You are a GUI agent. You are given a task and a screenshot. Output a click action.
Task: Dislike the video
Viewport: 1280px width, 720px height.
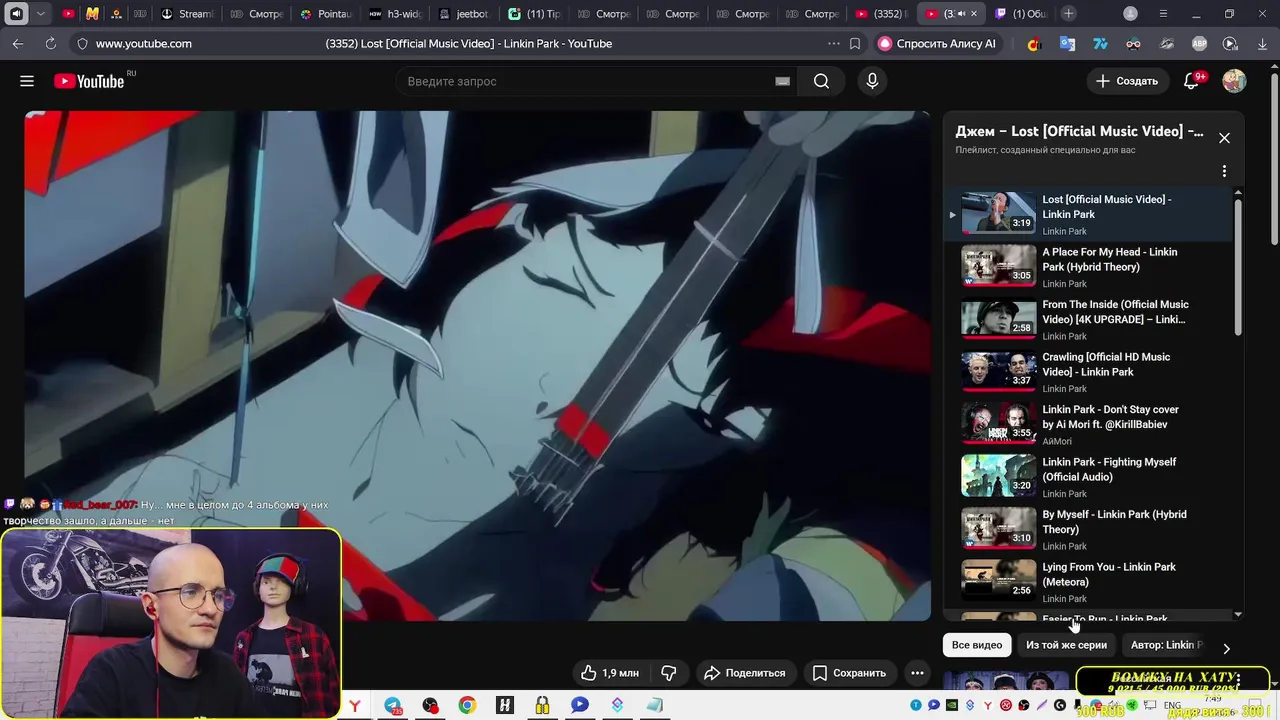click(669, 673)
